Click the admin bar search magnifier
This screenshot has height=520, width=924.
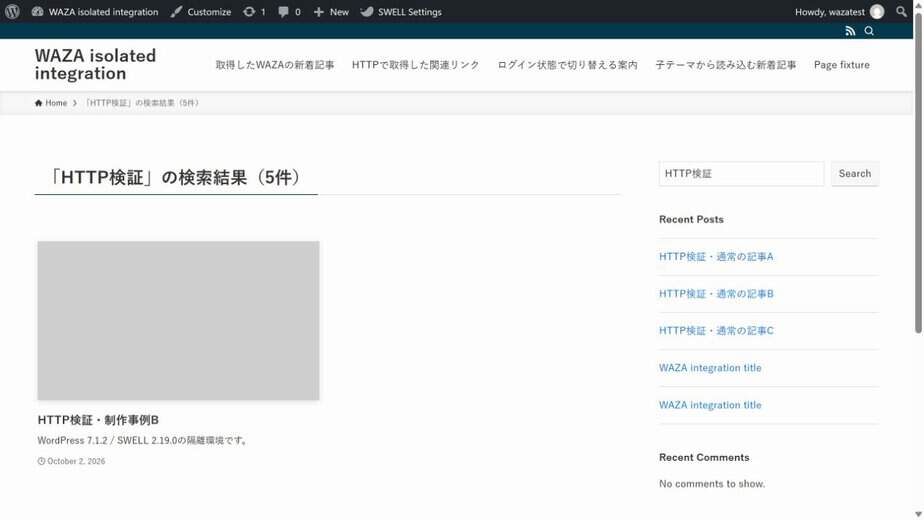901,11
